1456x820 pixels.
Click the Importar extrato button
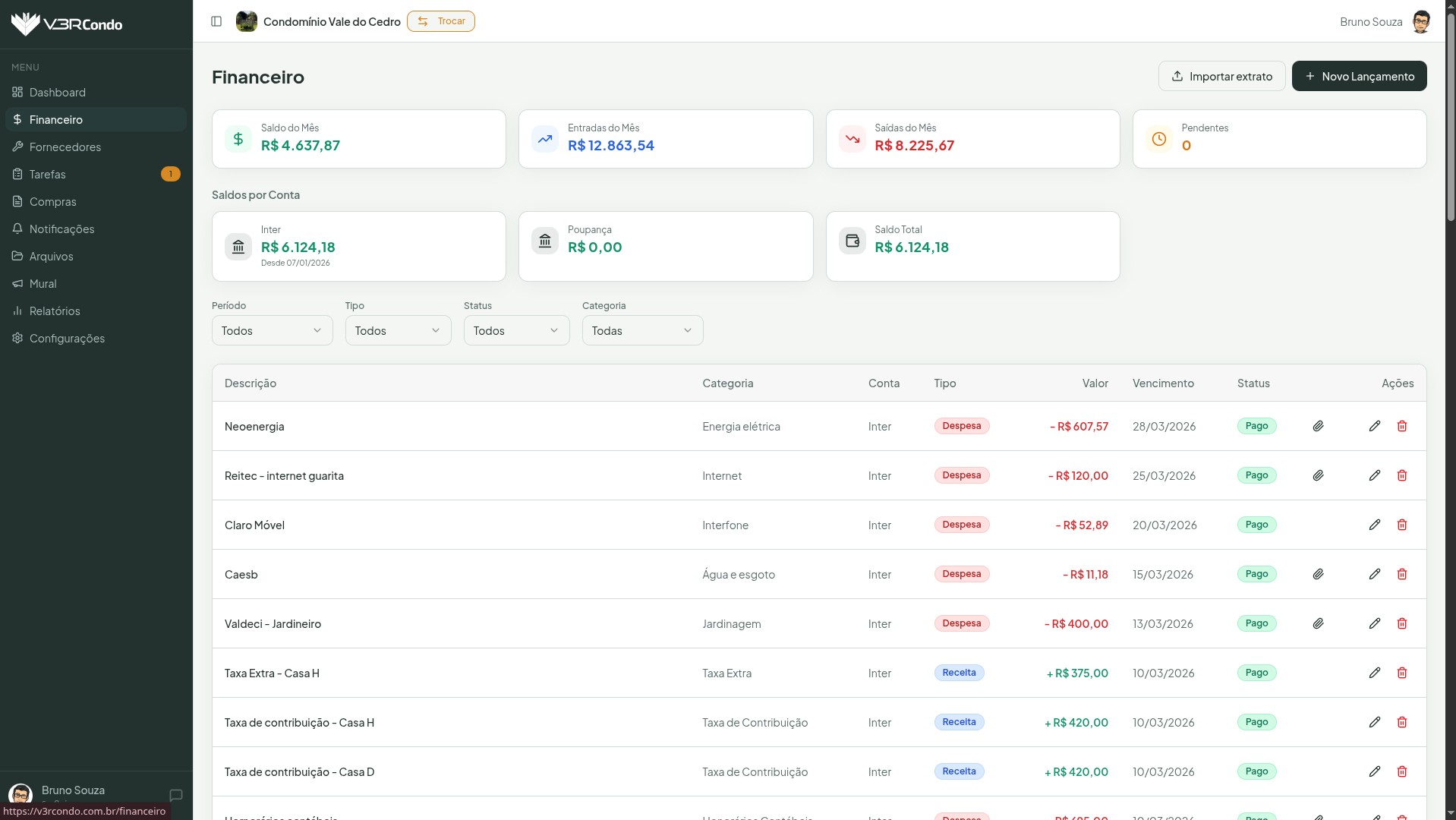[1221, 76]
